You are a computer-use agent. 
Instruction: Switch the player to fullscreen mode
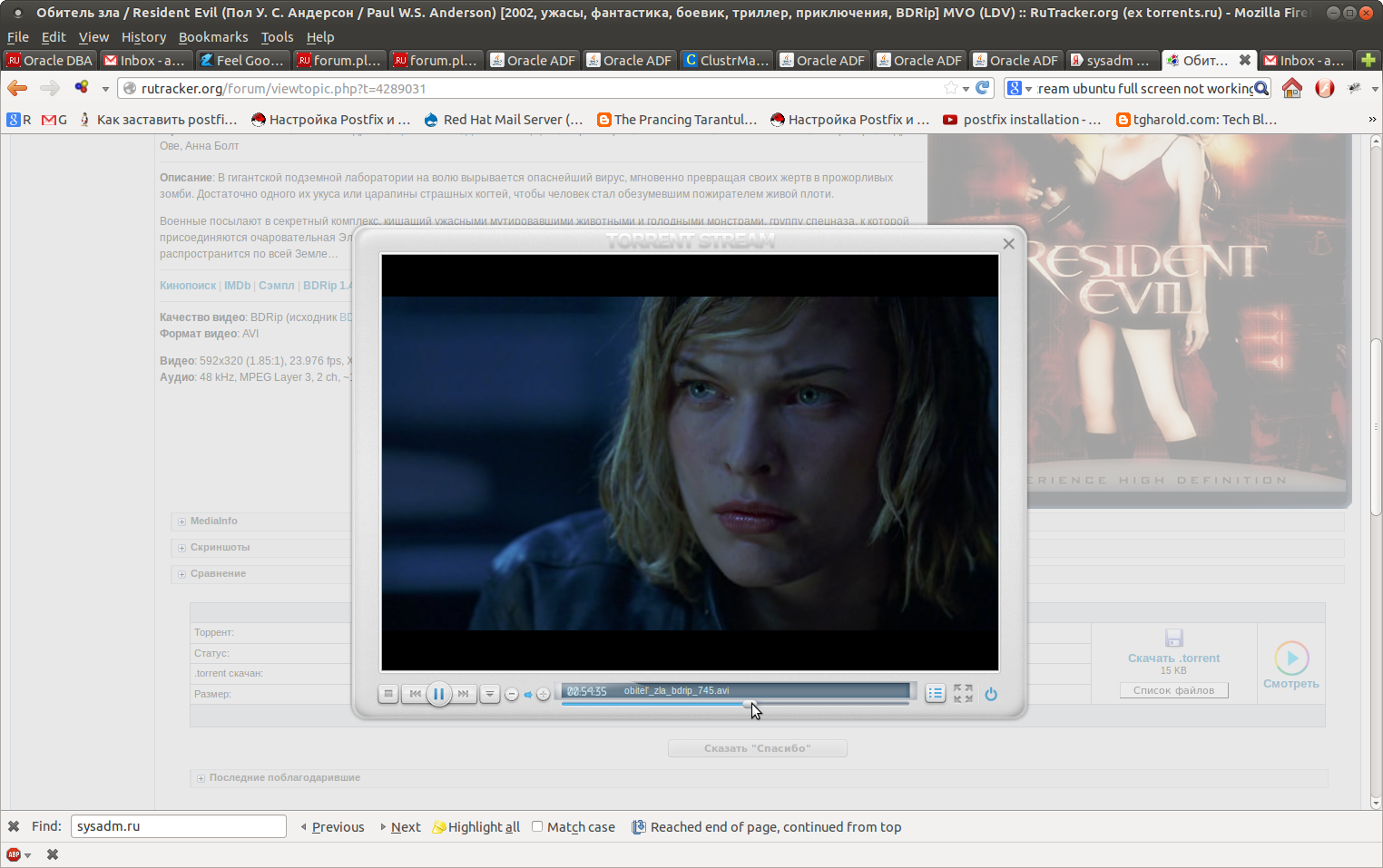point(963,694)
